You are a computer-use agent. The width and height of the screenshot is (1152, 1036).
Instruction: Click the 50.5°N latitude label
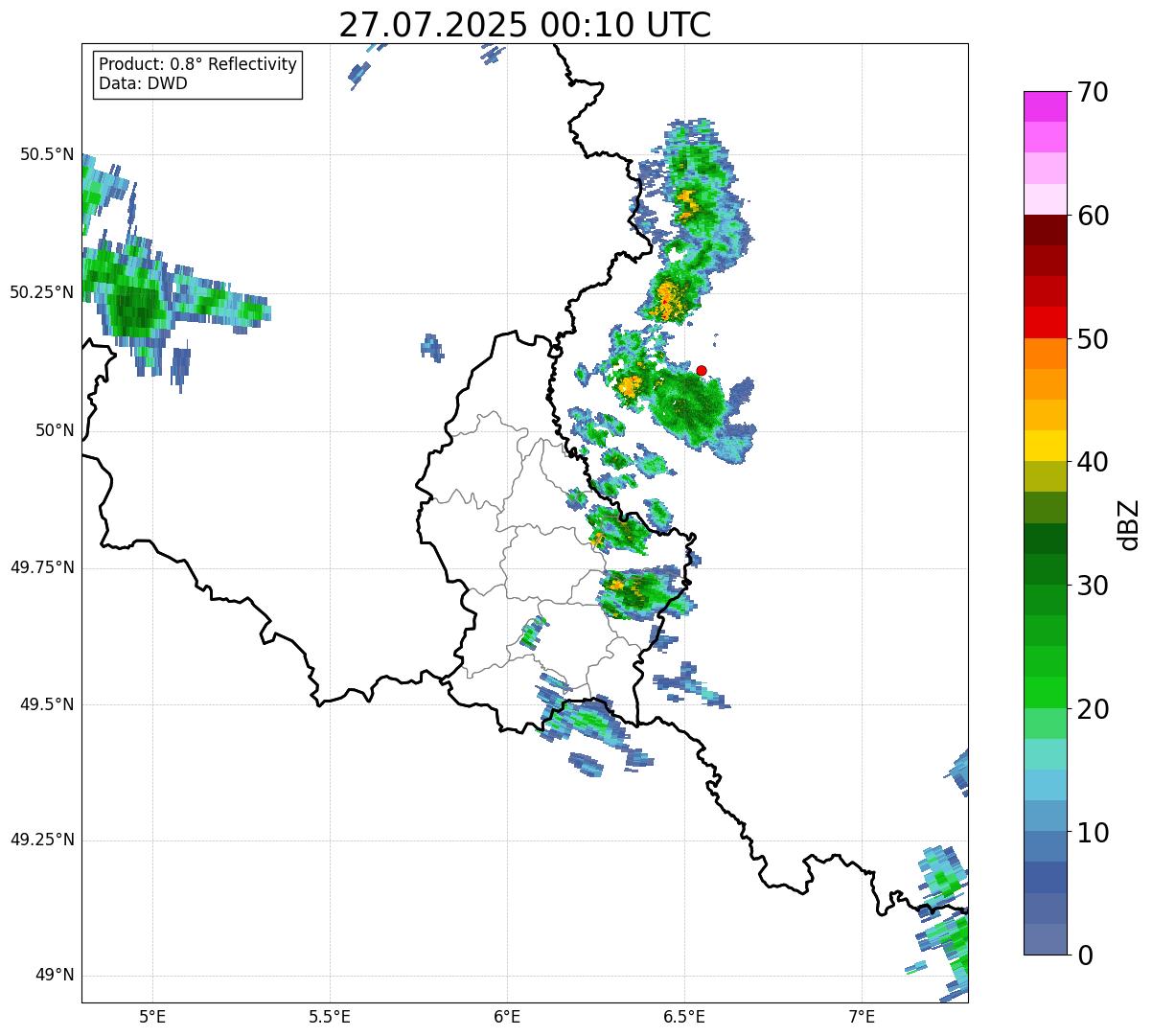click(46, 154)
